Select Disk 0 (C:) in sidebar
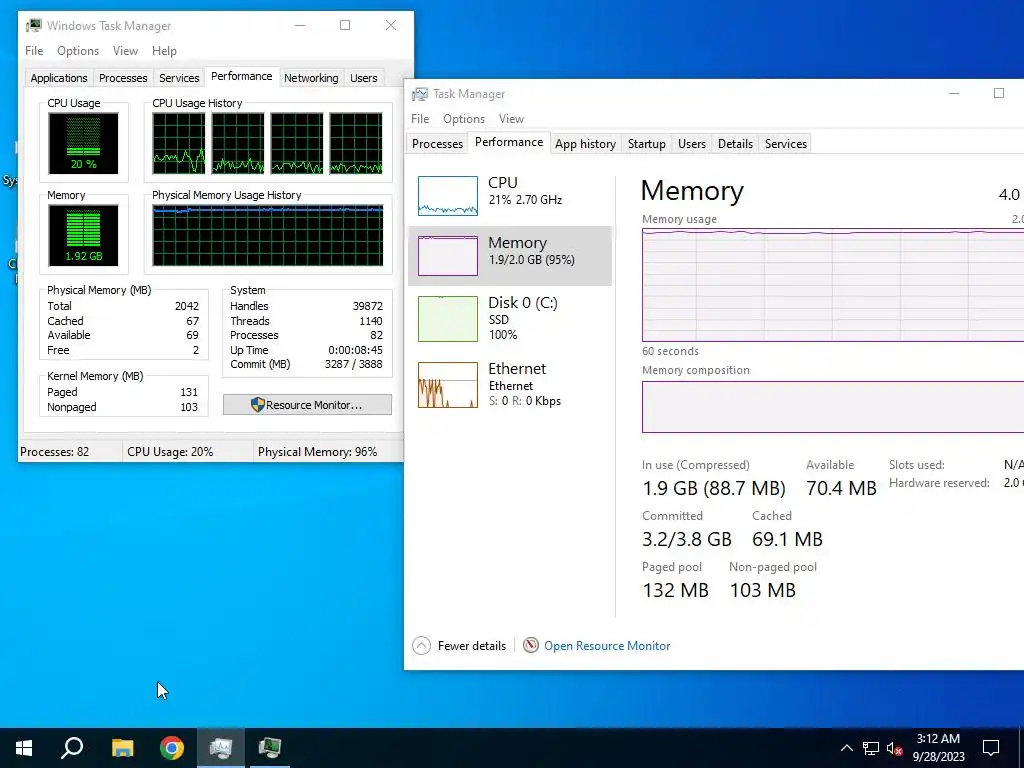The width and height of the screenshot is (1024, 768). tap(510, 319)
